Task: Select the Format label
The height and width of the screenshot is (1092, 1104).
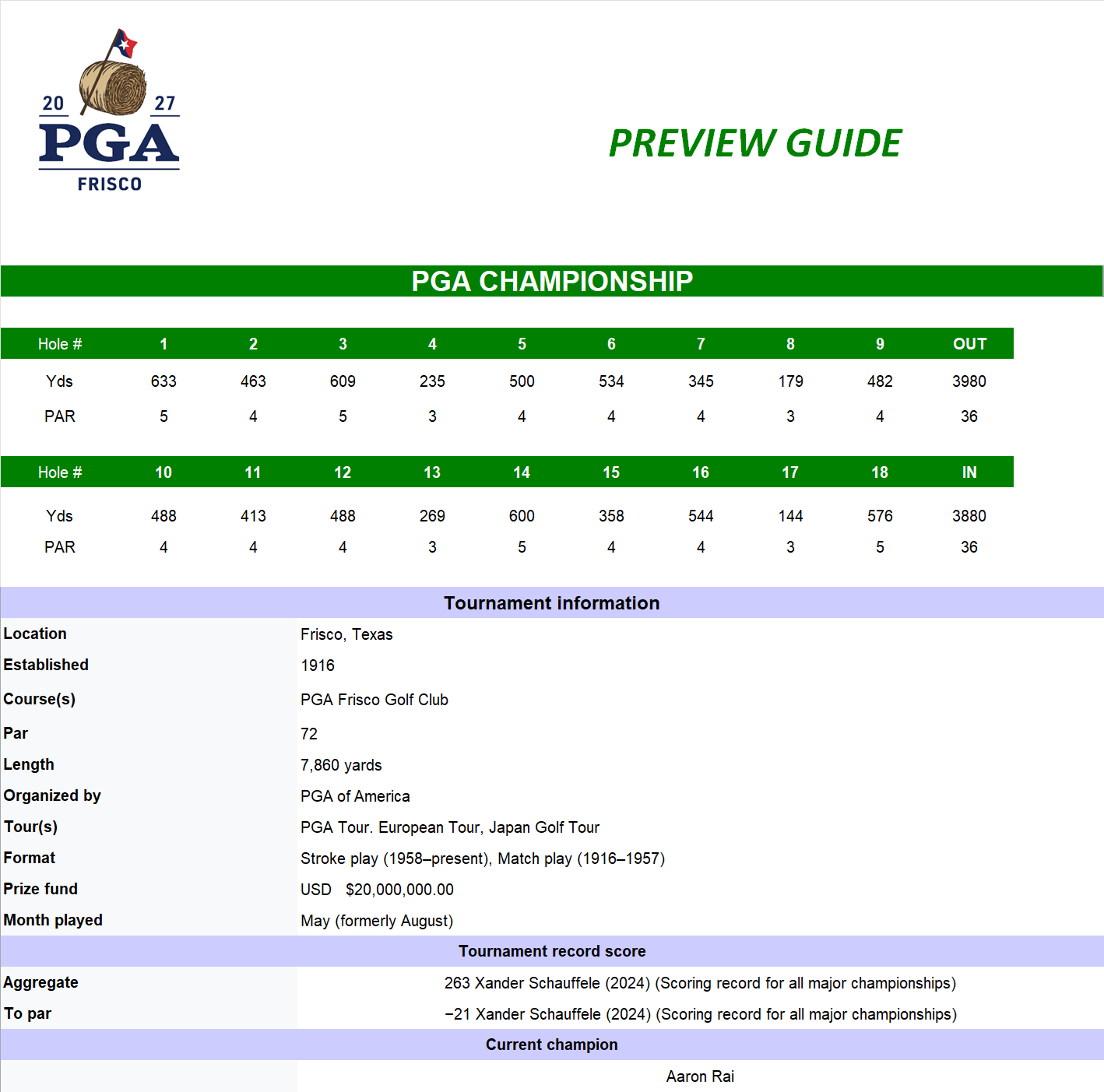Action: (x=30, y=858)
